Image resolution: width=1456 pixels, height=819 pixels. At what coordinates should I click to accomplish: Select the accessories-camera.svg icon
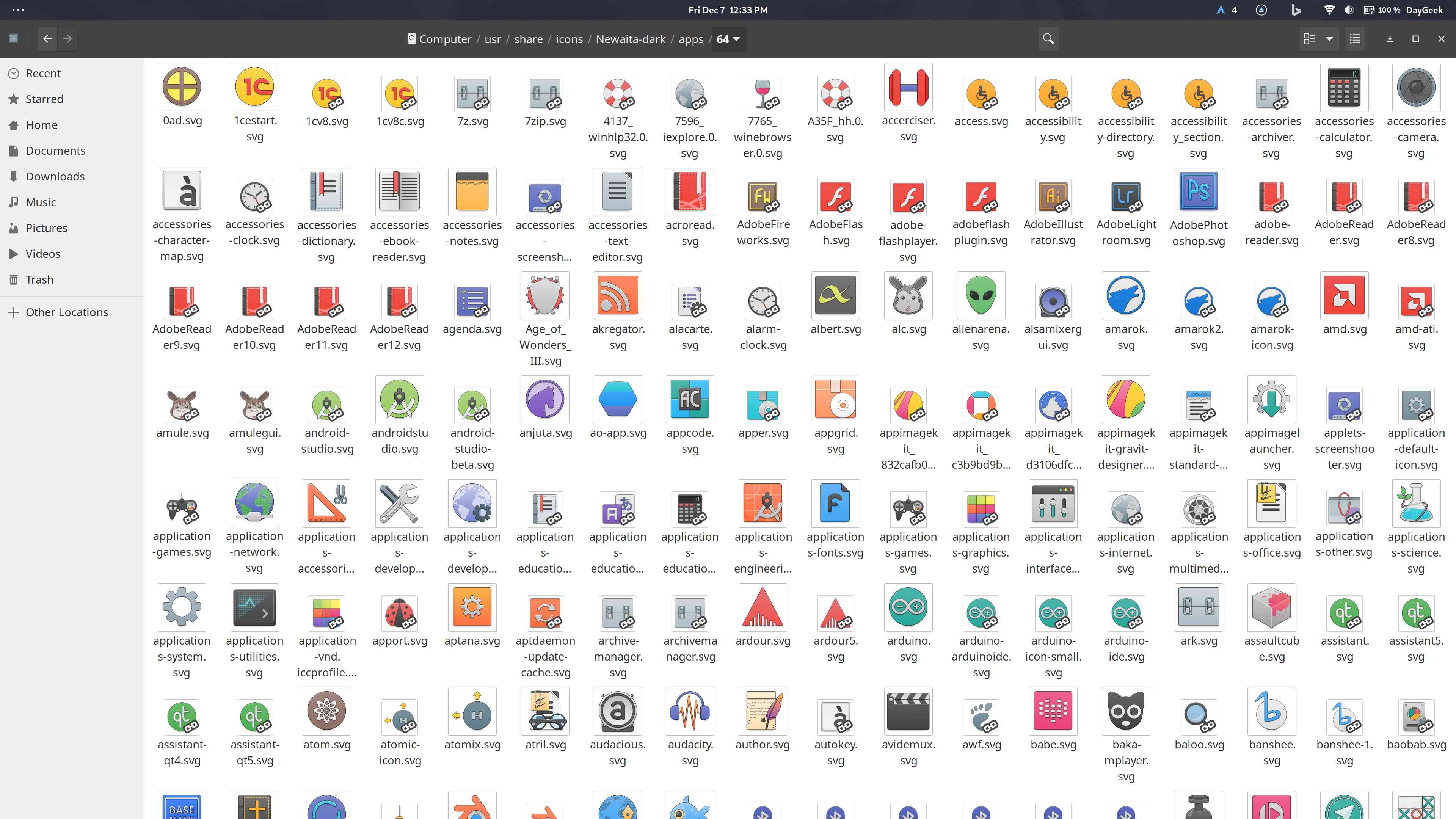1416,87
